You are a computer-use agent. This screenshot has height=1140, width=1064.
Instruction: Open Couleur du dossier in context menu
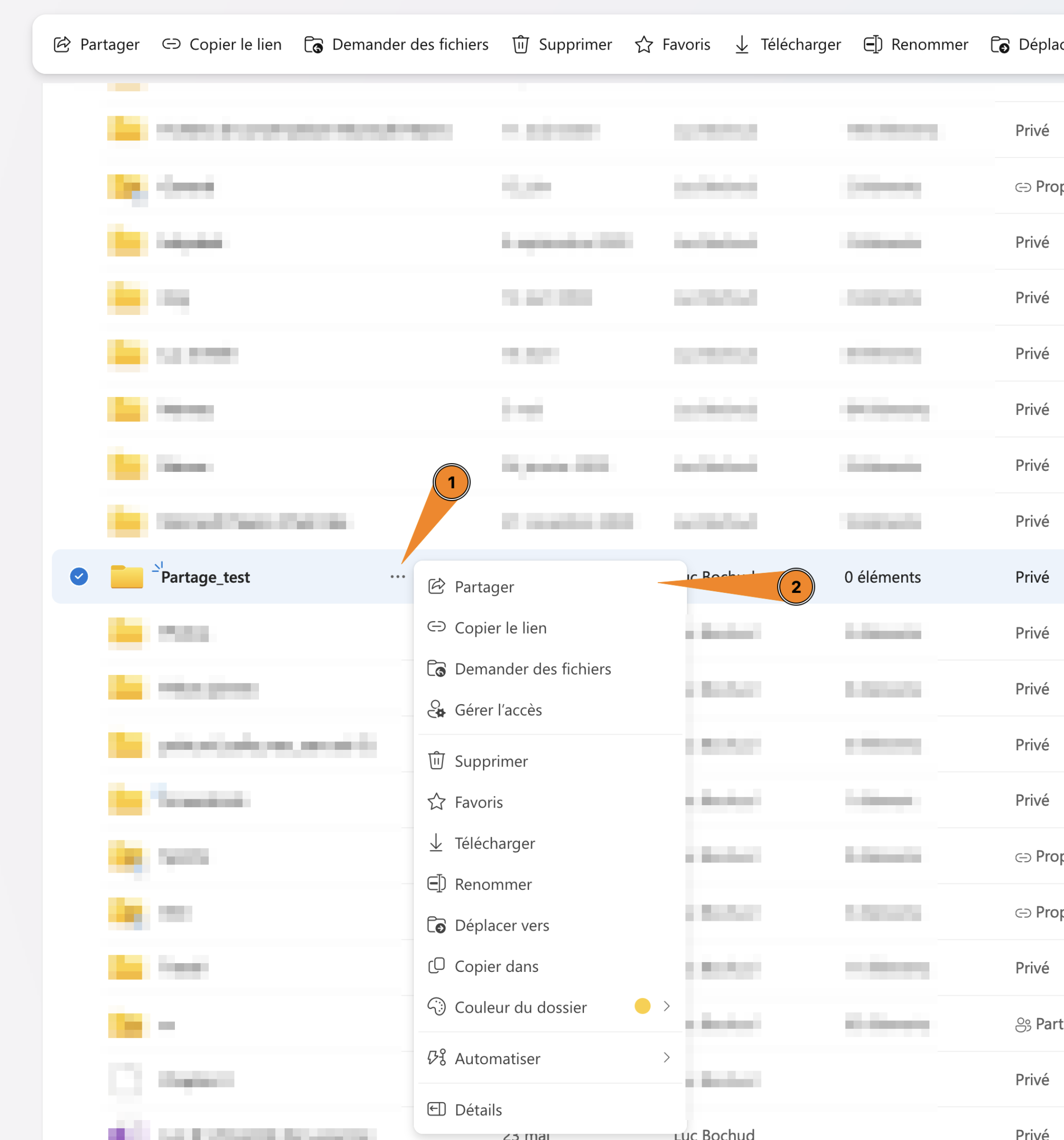[520, 1007]
